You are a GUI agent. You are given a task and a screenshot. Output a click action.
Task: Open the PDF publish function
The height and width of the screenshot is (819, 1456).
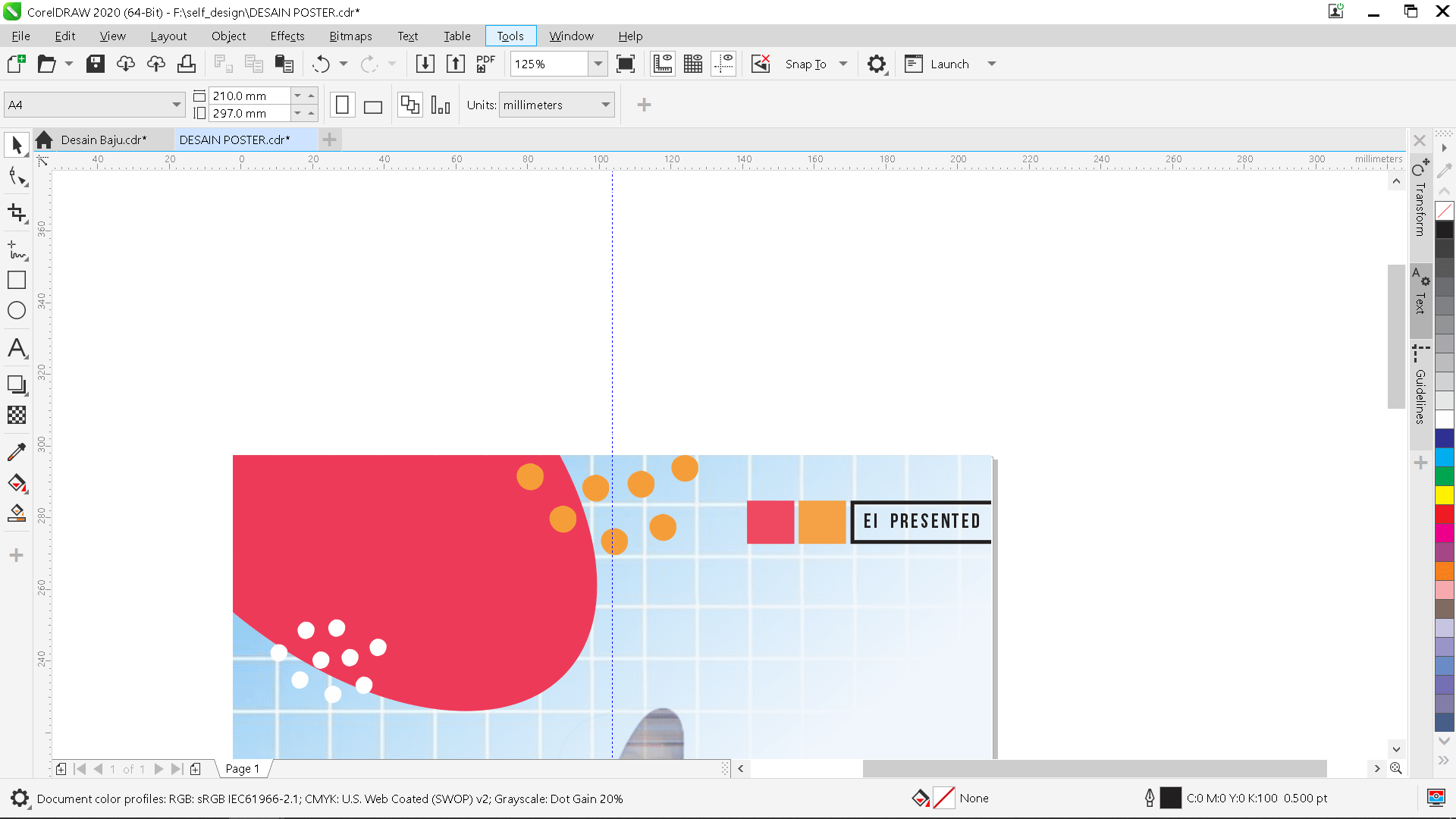pos(485,64)
